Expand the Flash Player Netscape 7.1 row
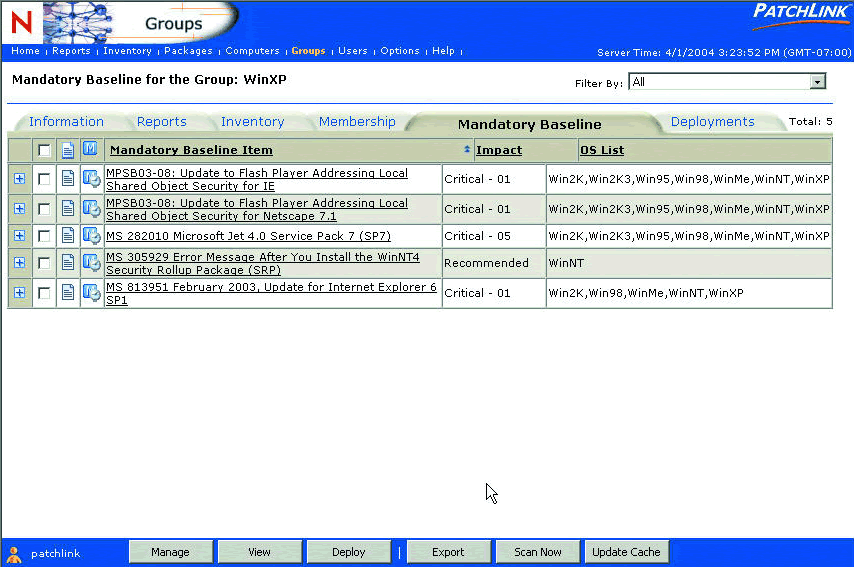The width and height of the screenshot is (854, 567). pos(20,209)
